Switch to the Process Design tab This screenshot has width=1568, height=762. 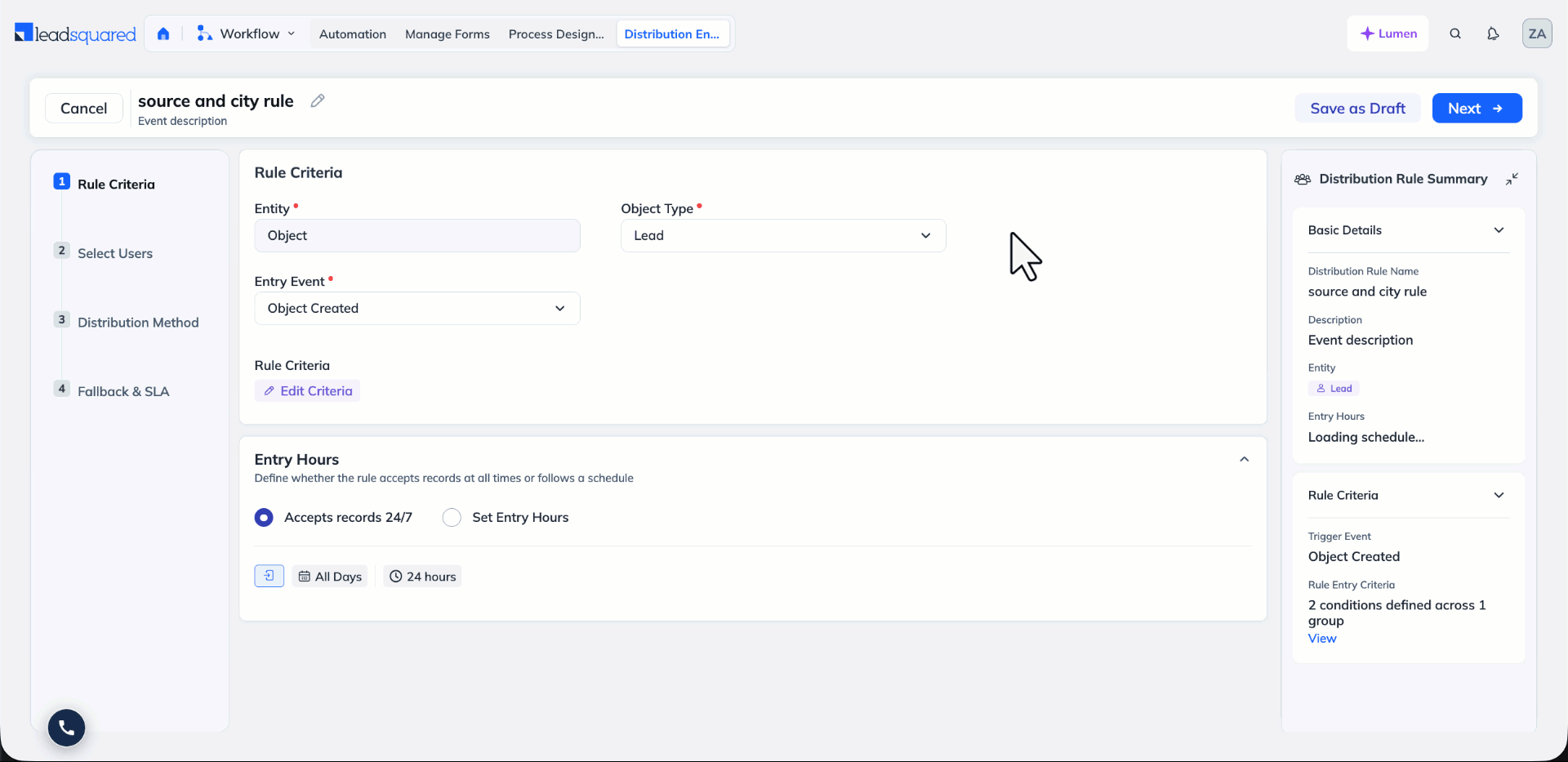556,34
